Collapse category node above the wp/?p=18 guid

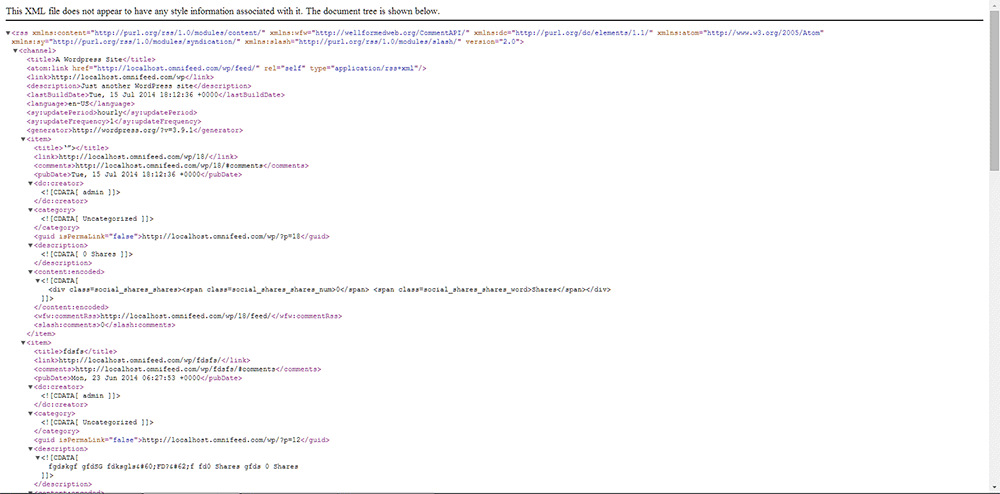pos(31,210)
